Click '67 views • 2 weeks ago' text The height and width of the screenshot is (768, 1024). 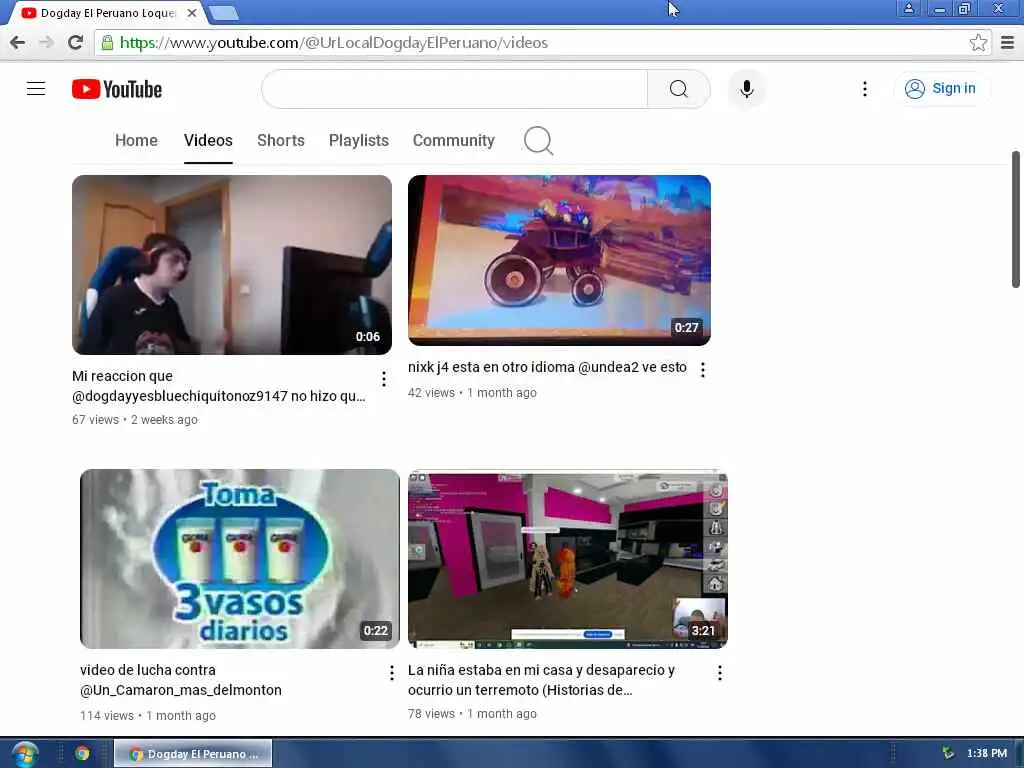pos(135,420)
